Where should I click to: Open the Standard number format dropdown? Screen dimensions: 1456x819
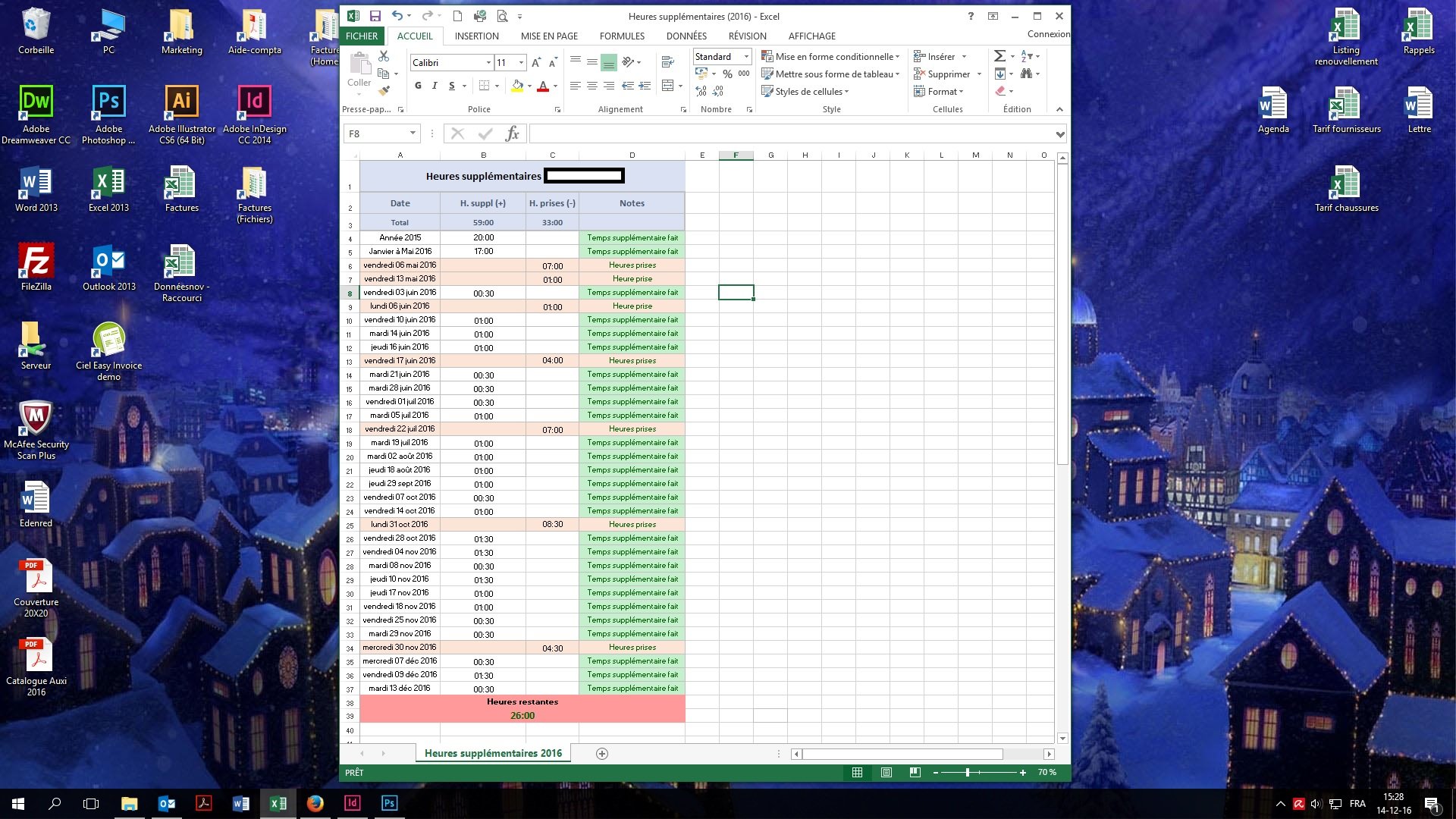[746, 56]
